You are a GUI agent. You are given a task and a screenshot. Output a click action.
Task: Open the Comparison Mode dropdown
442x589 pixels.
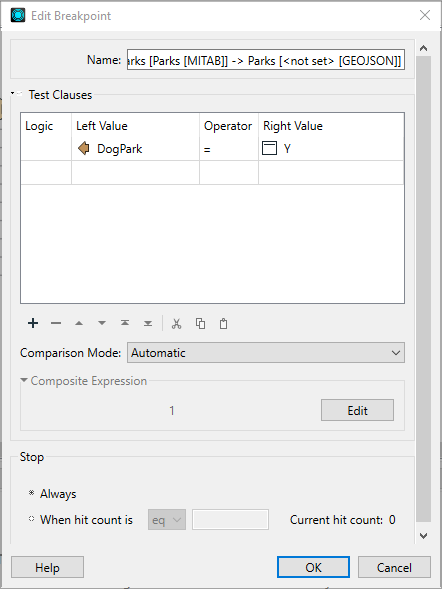266,352
